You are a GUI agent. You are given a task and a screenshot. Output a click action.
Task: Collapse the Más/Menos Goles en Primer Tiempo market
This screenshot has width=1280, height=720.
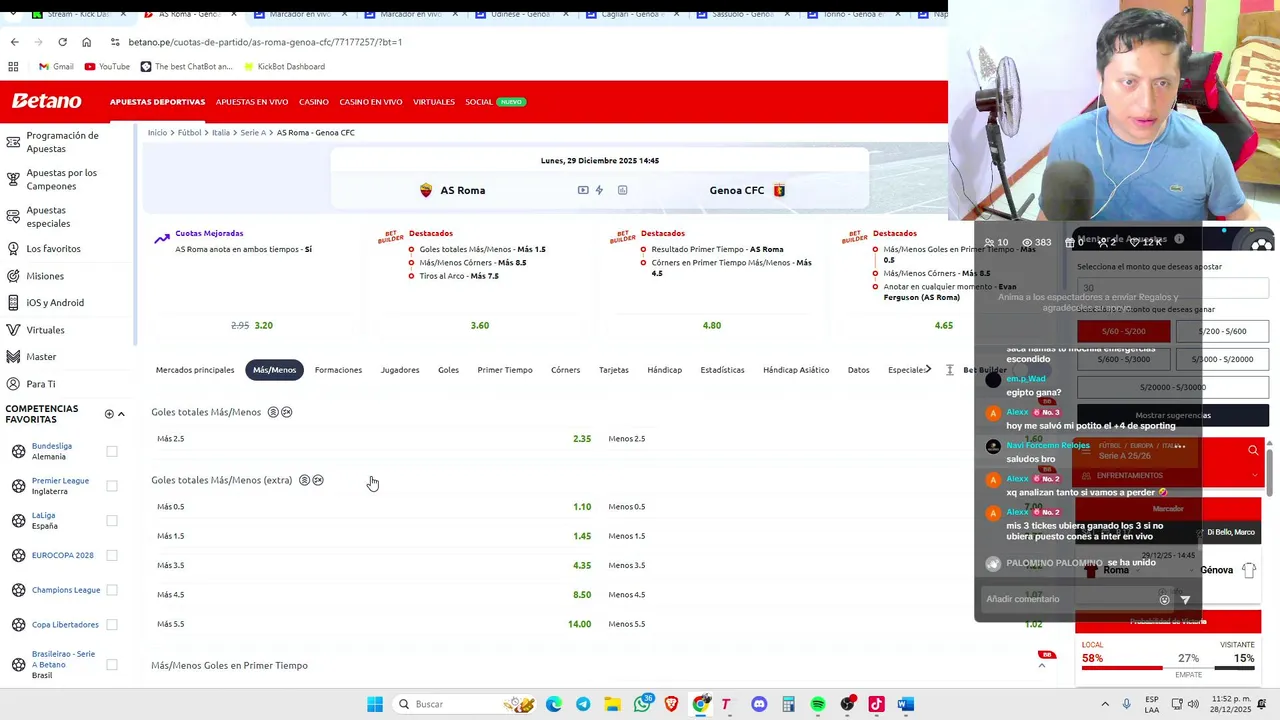(1042, 666)
